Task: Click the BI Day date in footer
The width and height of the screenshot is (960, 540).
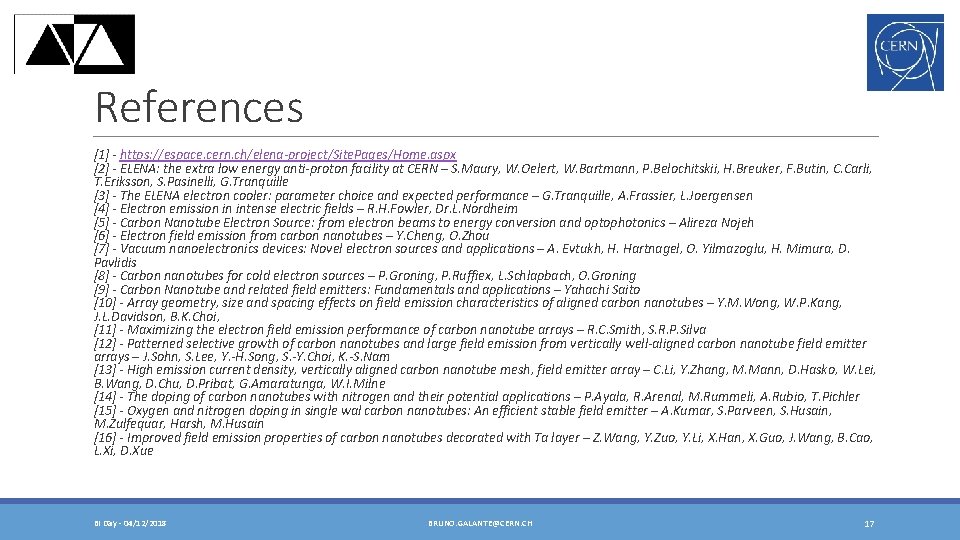Action: point(130,523)
